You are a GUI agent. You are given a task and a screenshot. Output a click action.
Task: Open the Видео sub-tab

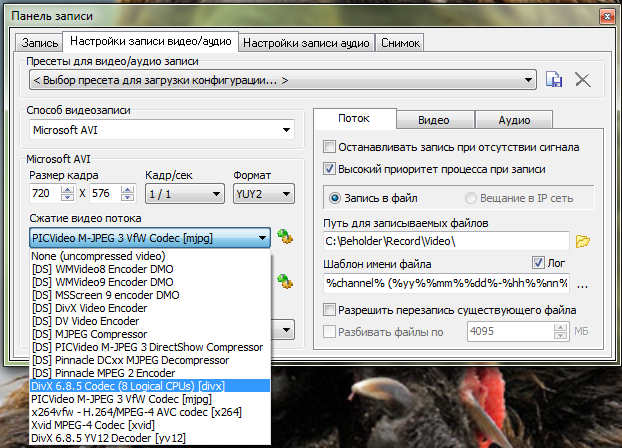point(433,119)
